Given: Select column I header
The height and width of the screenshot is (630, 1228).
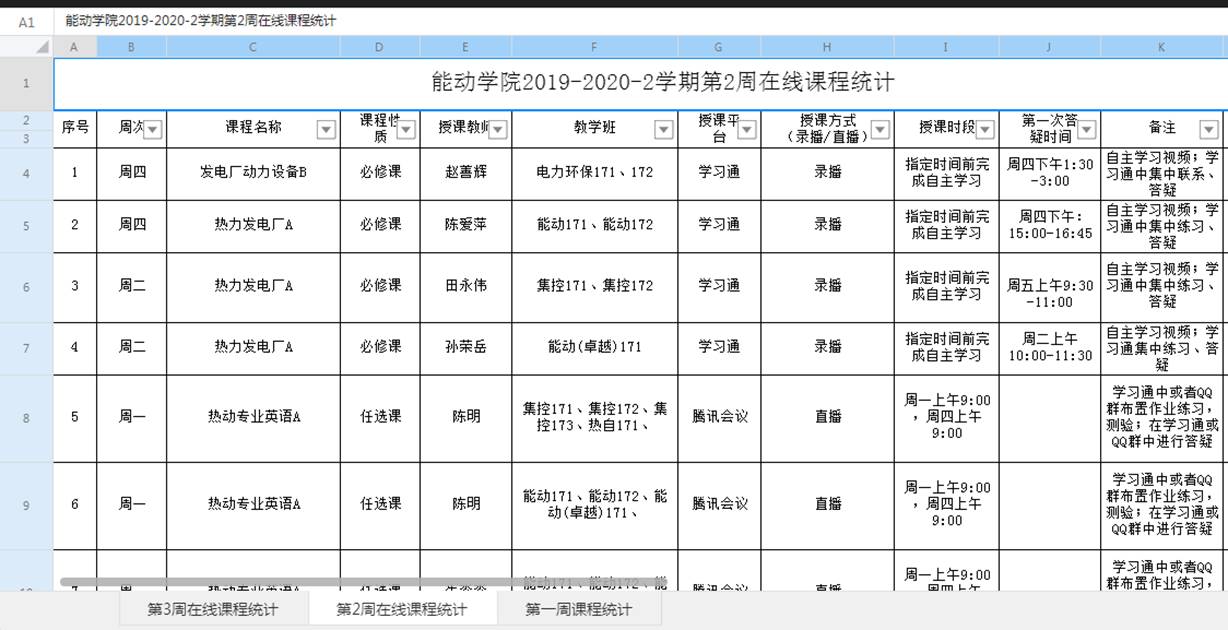Looking at the screenshot, I should [x=946, y=47].
